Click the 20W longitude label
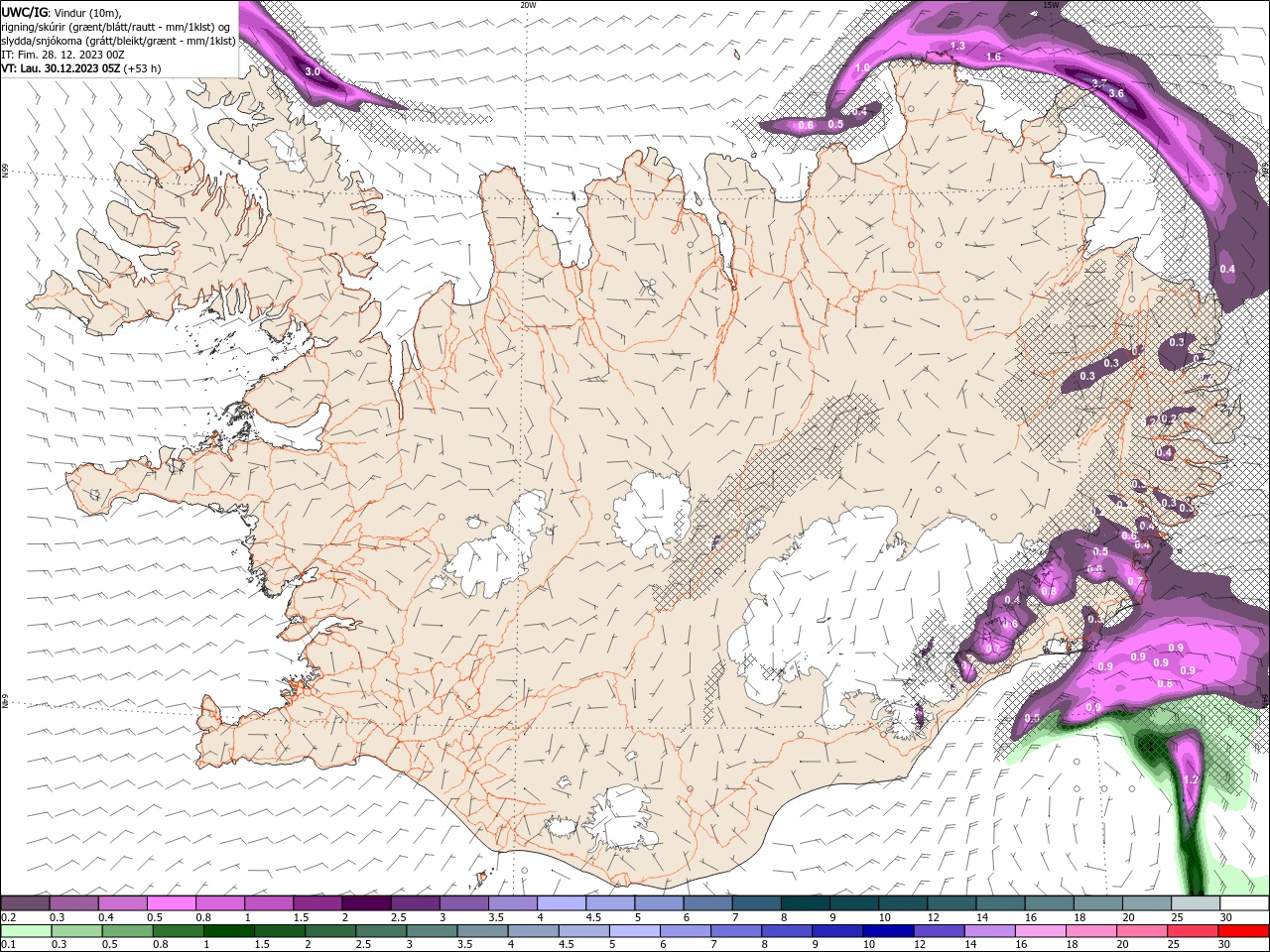The width and height of the screenshot is (1270, 952). (528, 5)
